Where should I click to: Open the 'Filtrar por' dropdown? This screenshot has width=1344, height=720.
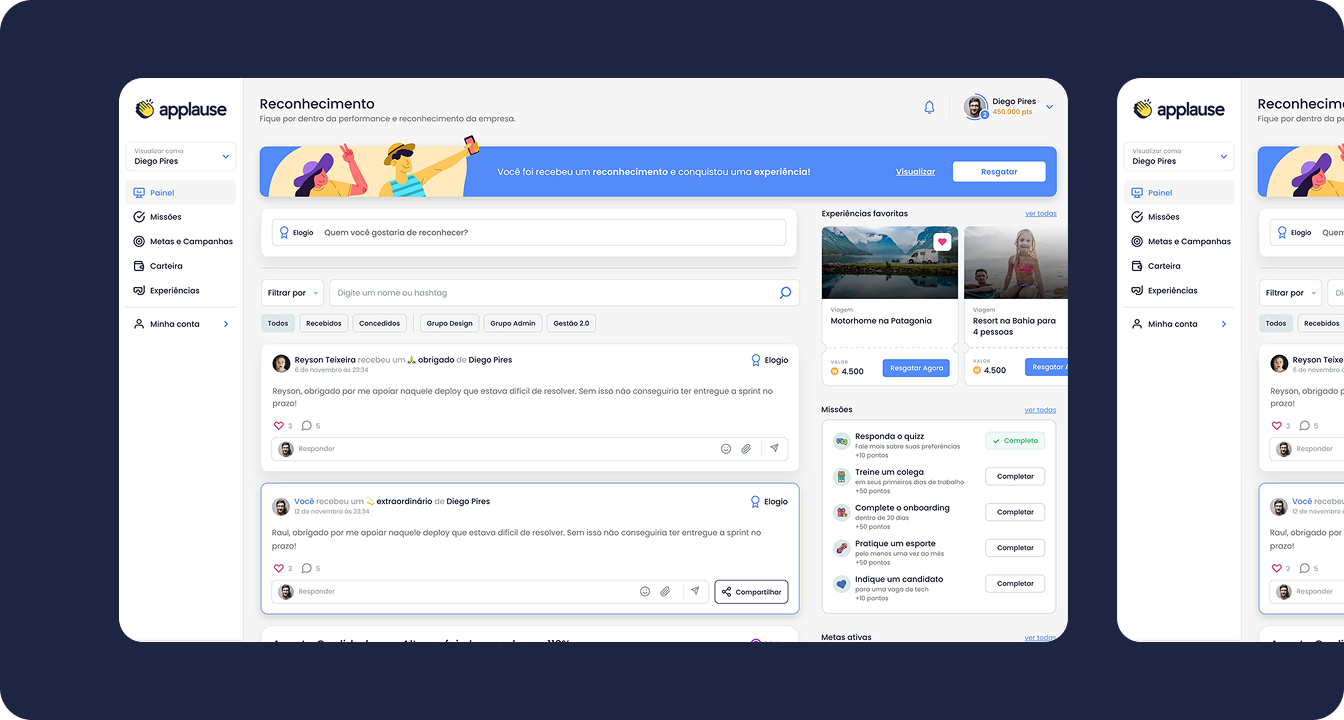click(292, 293)
